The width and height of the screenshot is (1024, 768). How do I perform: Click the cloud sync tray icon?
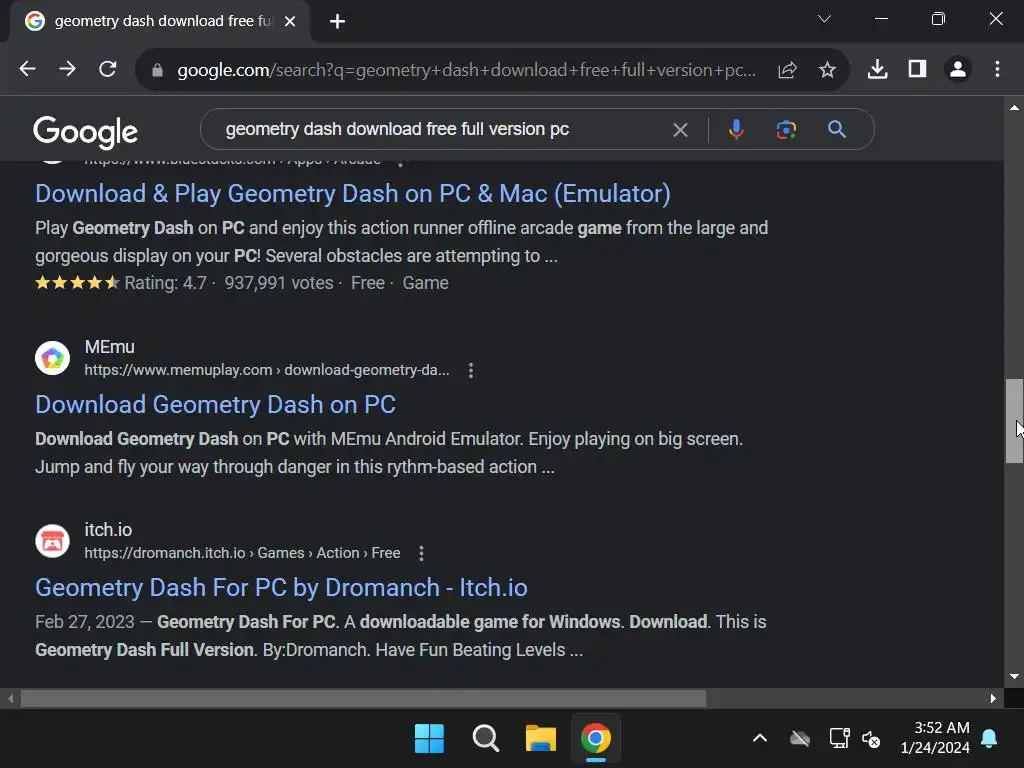(x=800, y=739)
